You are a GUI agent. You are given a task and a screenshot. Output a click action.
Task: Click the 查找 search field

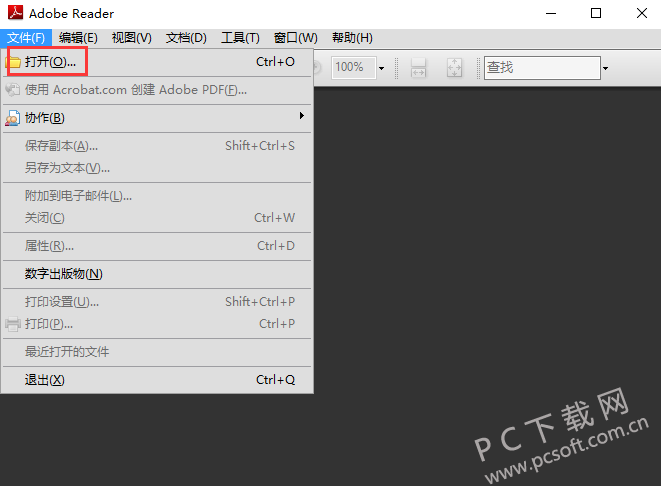coord(542,67)
